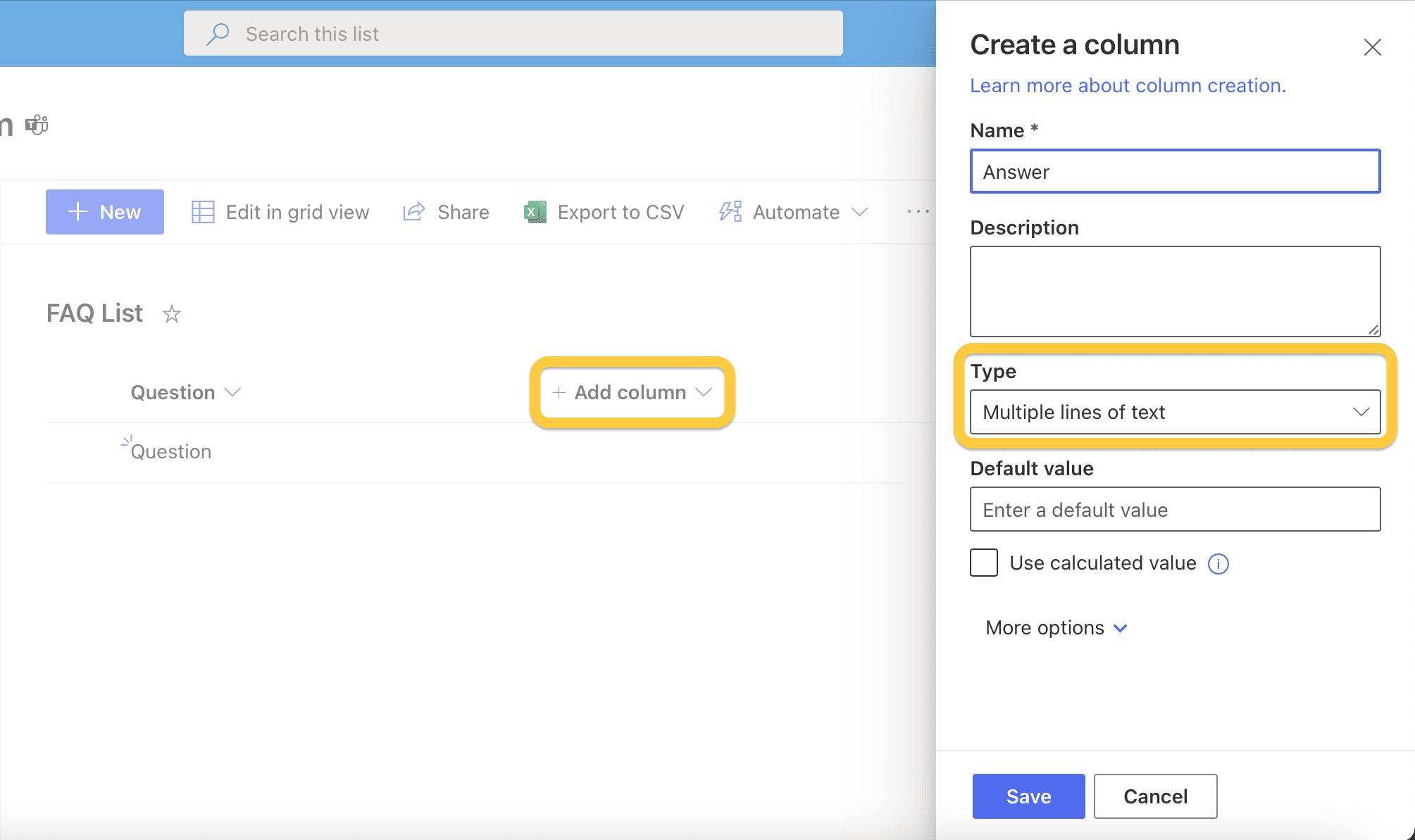Save the new Answer column
1415x840 pixels.
1028,796
